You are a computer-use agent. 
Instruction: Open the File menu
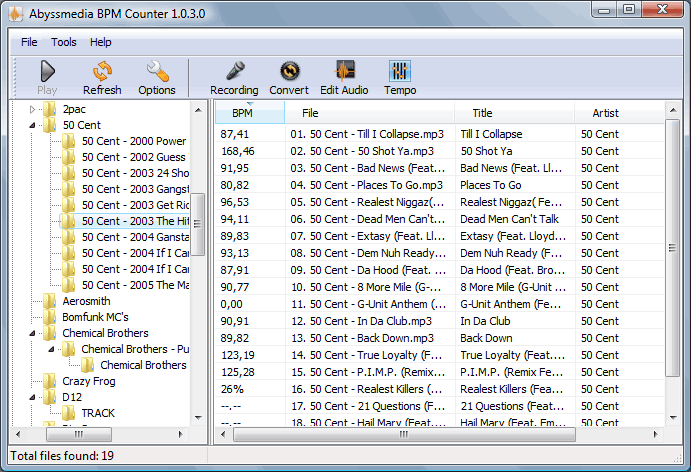pyautogui.click(x=29, y=42)
